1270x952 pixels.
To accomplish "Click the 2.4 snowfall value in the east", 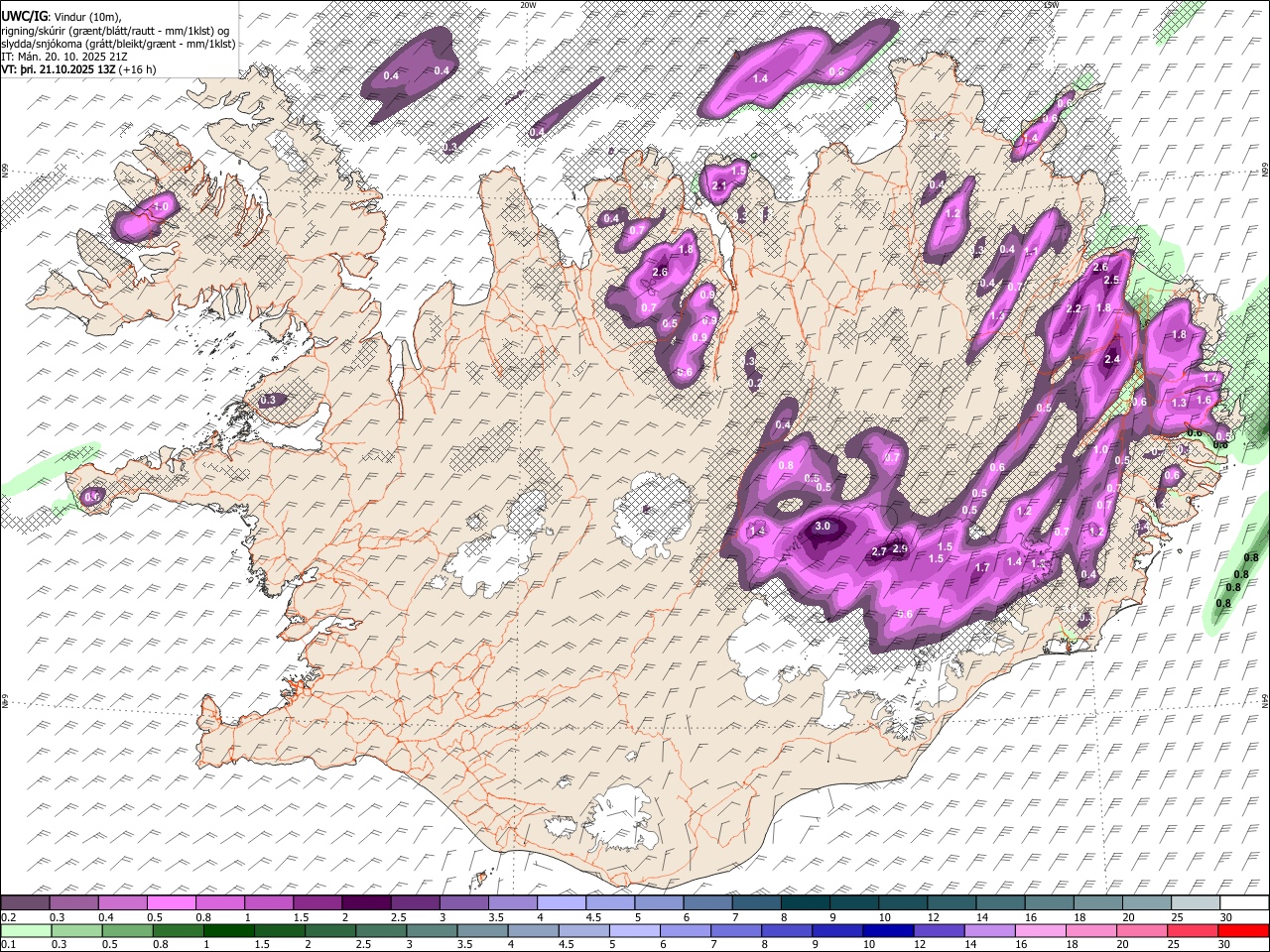I will (x=1112, y=360).
